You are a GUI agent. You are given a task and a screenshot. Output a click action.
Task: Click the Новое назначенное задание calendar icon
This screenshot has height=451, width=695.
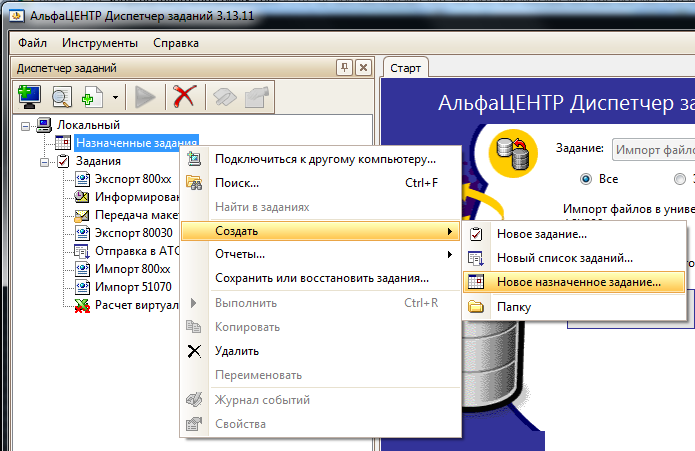(476, 282)
